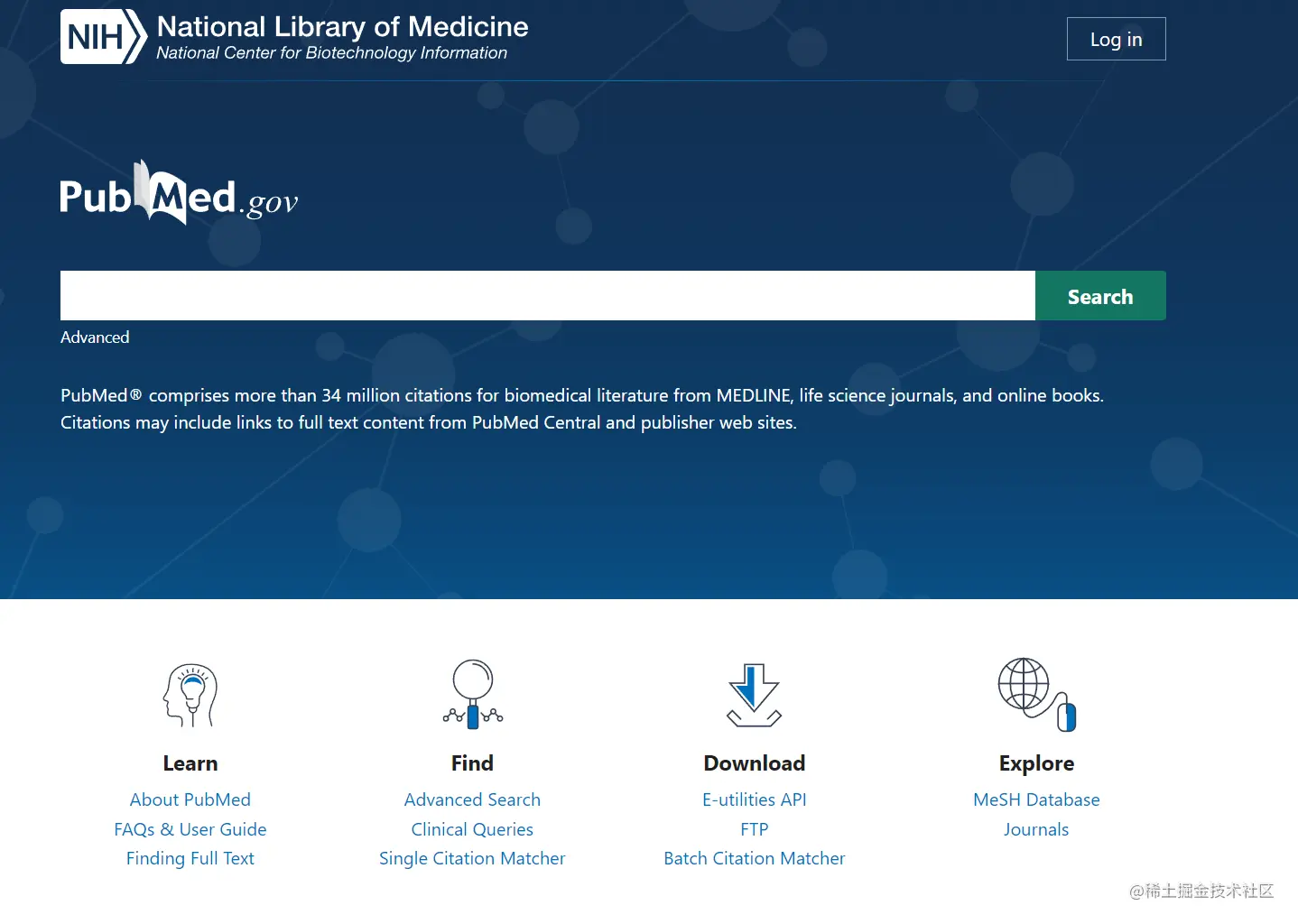Screen dimensions: 1298x924
Task: Focus the PubMed search input field
Action: click(x=547, y=296)
